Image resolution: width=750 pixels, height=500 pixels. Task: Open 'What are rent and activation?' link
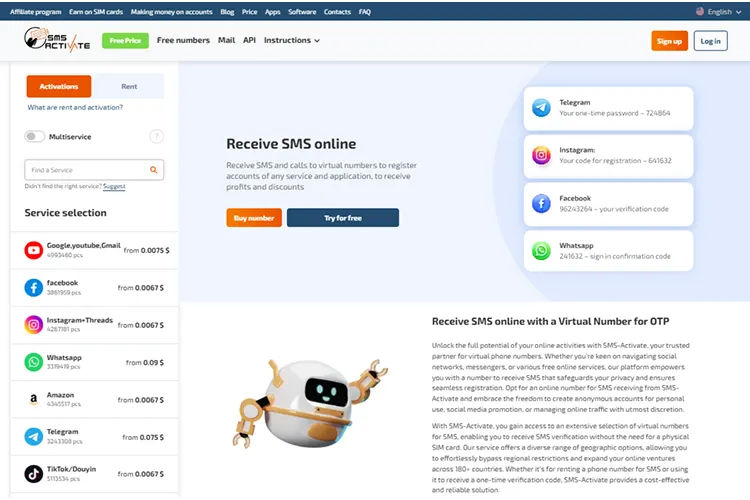(x=75, y=107)
